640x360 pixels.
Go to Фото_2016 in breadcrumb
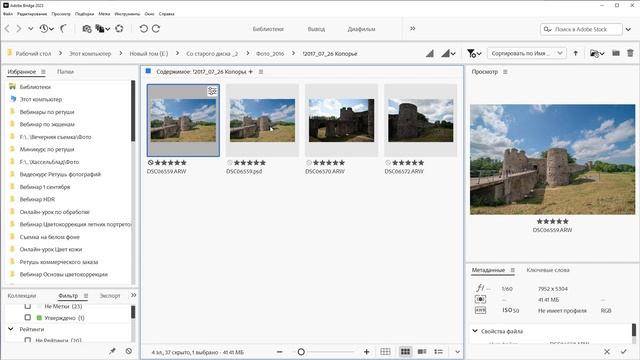tap(270, 53)
